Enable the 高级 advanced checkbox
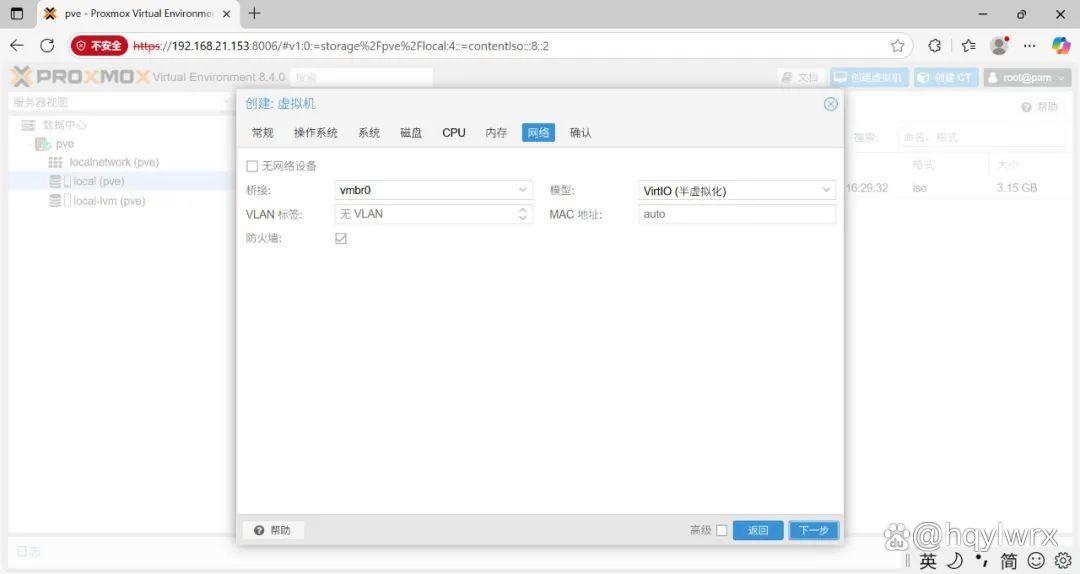The height and width of the screenshot is (574, 1080). (722, 530)
